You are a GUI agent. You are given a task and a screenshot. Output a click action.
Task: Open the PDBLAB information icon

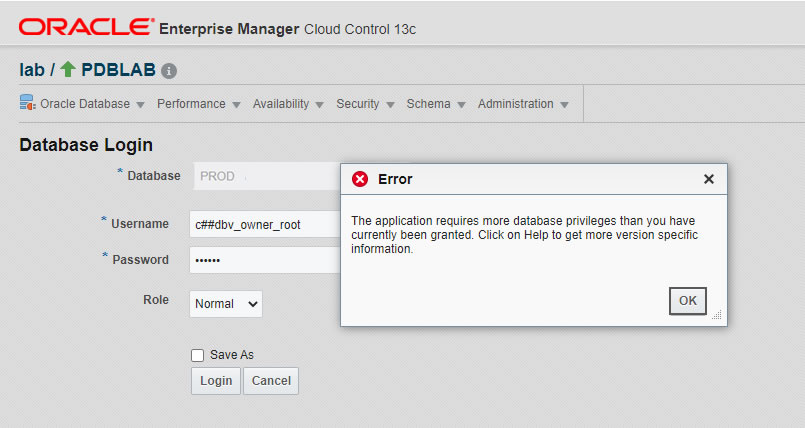pos(169,71)
